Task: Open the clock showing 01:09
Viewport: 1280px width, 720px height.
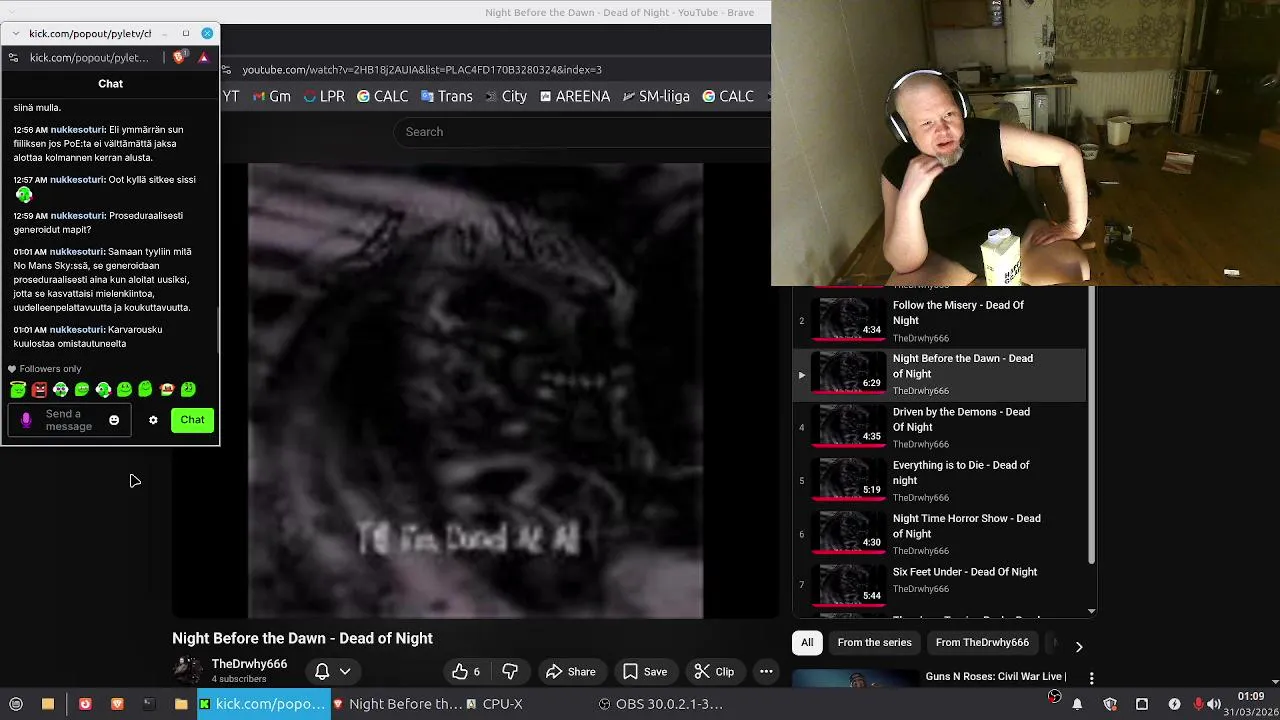Action: [x=1251, y=704]
